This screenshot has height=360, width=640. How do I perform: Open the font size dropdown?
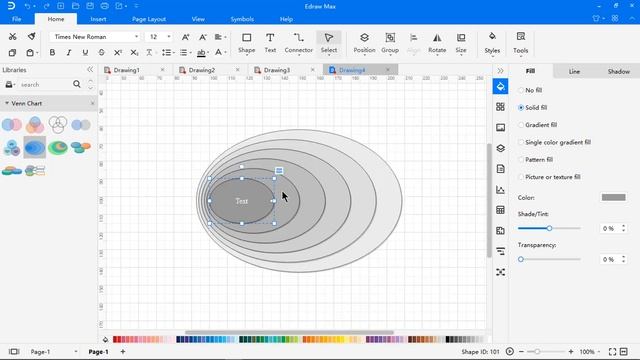(x=169, y=37)
